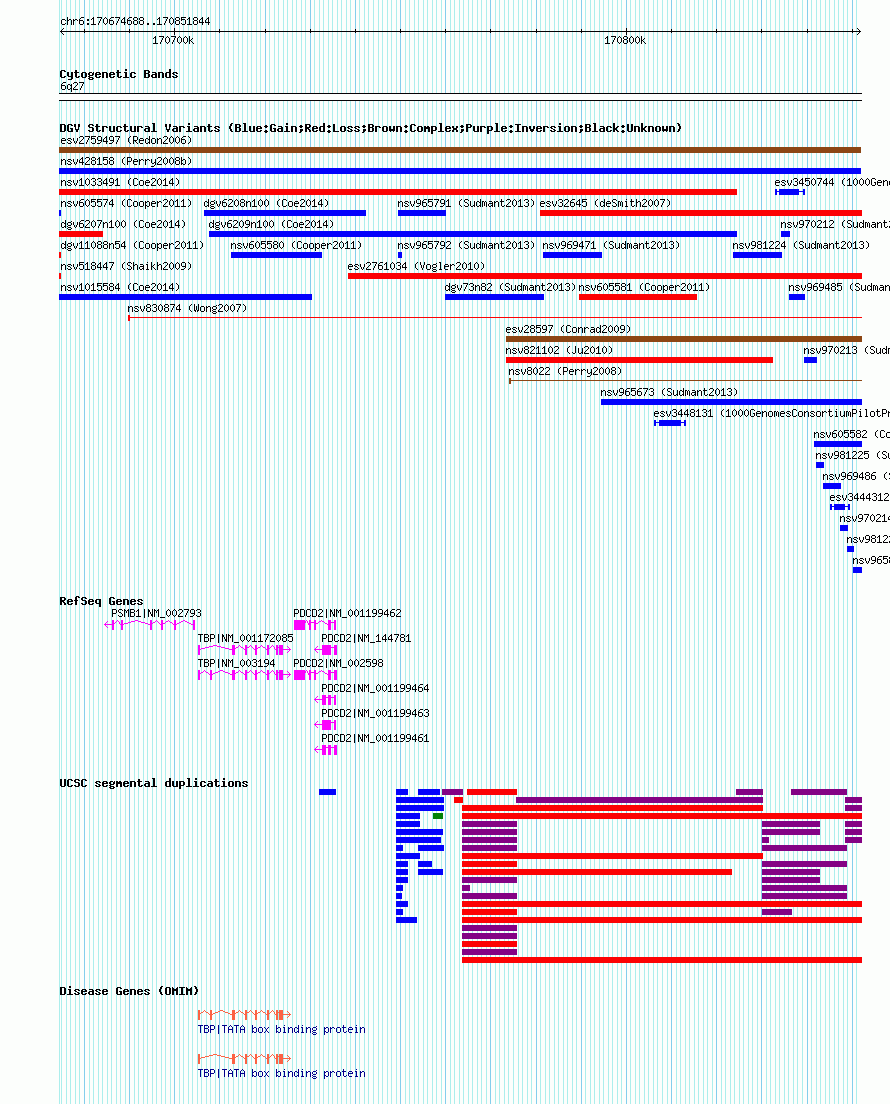The height and width of the screenshot is (1104, 890).
Task: Click the nsv821102 (Ju2010) label
Action: 559,351
